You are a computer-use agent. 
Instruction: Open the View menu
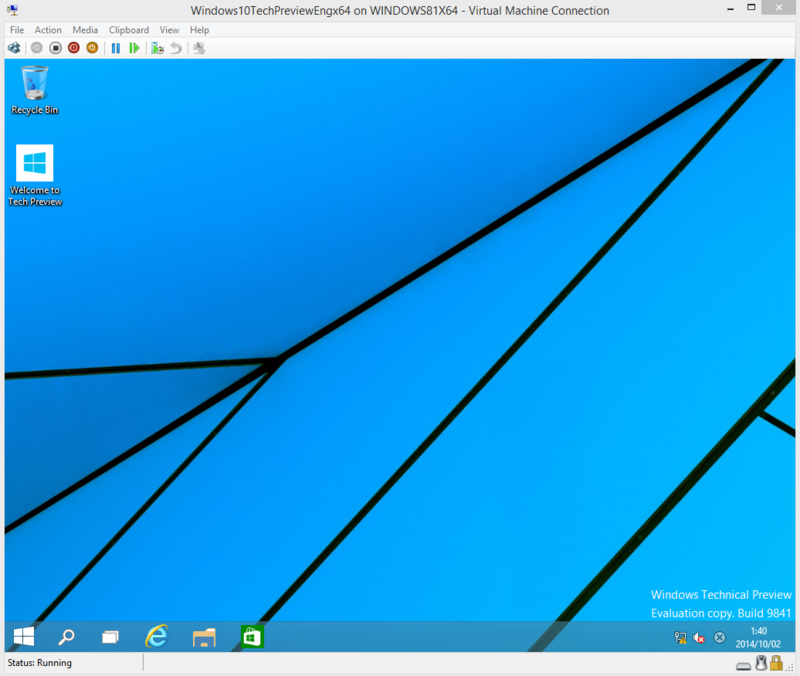pyautogui.click(x=169, y=30)
